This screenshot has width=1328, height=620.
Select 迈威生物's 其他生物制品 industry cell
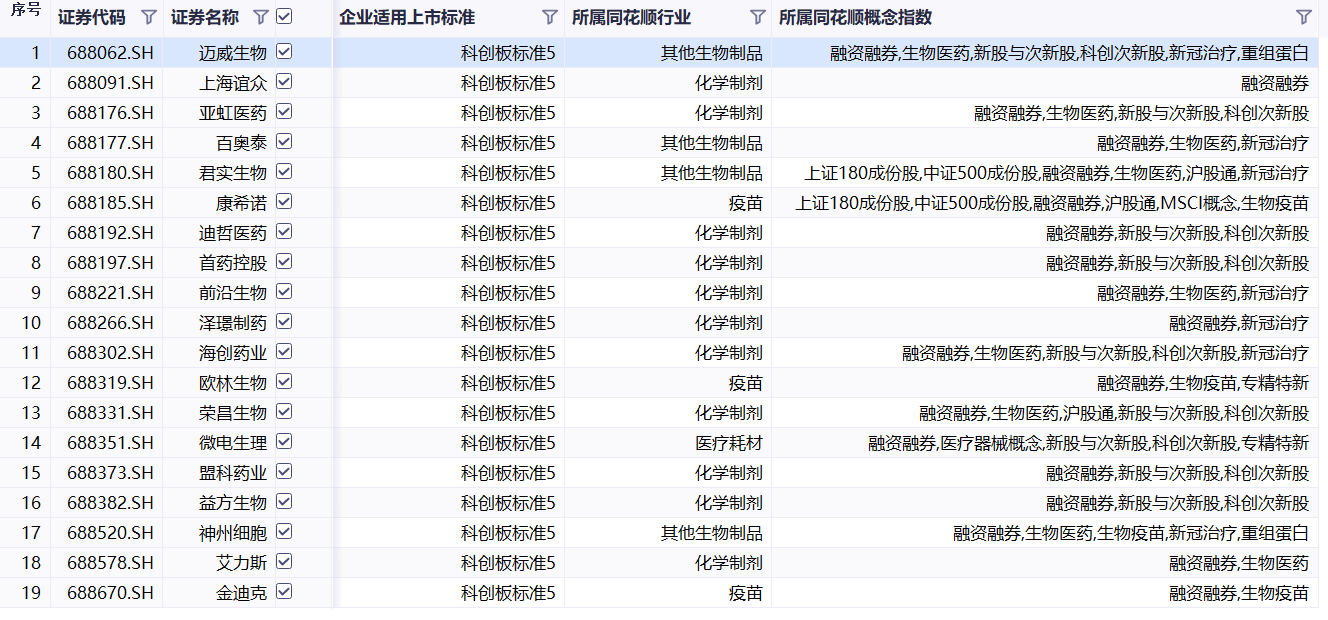click(712, 53)
